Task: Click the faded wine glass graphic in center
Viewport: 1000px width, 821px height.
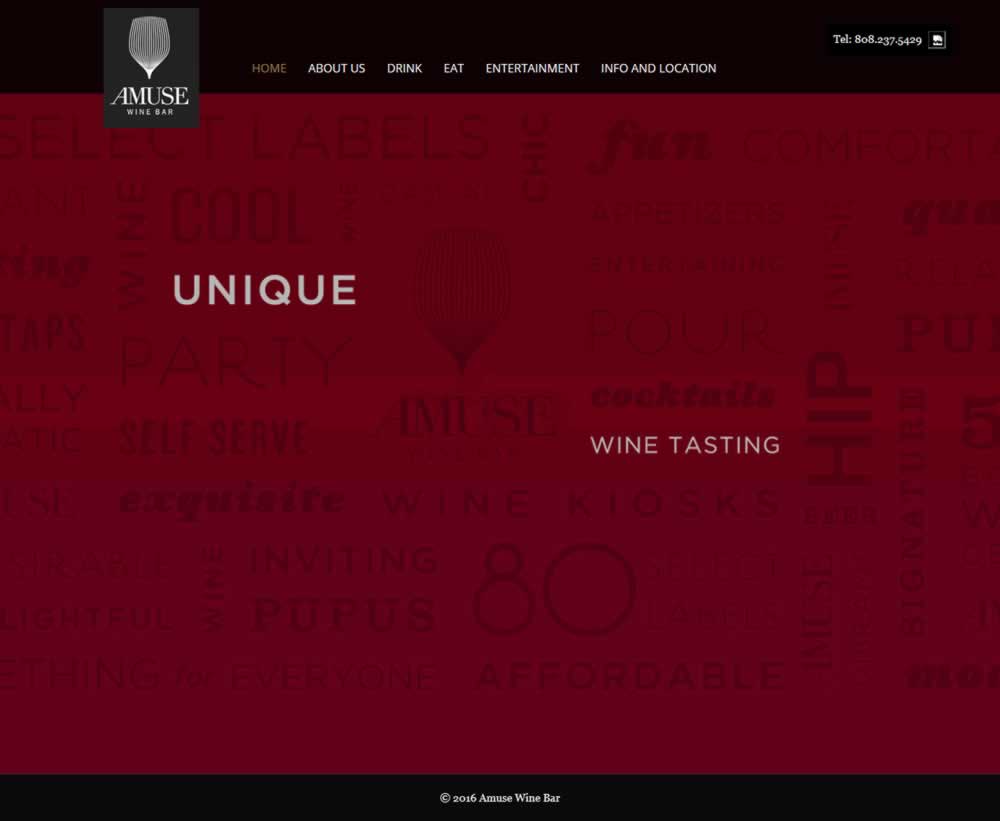Action: point(462,299)
